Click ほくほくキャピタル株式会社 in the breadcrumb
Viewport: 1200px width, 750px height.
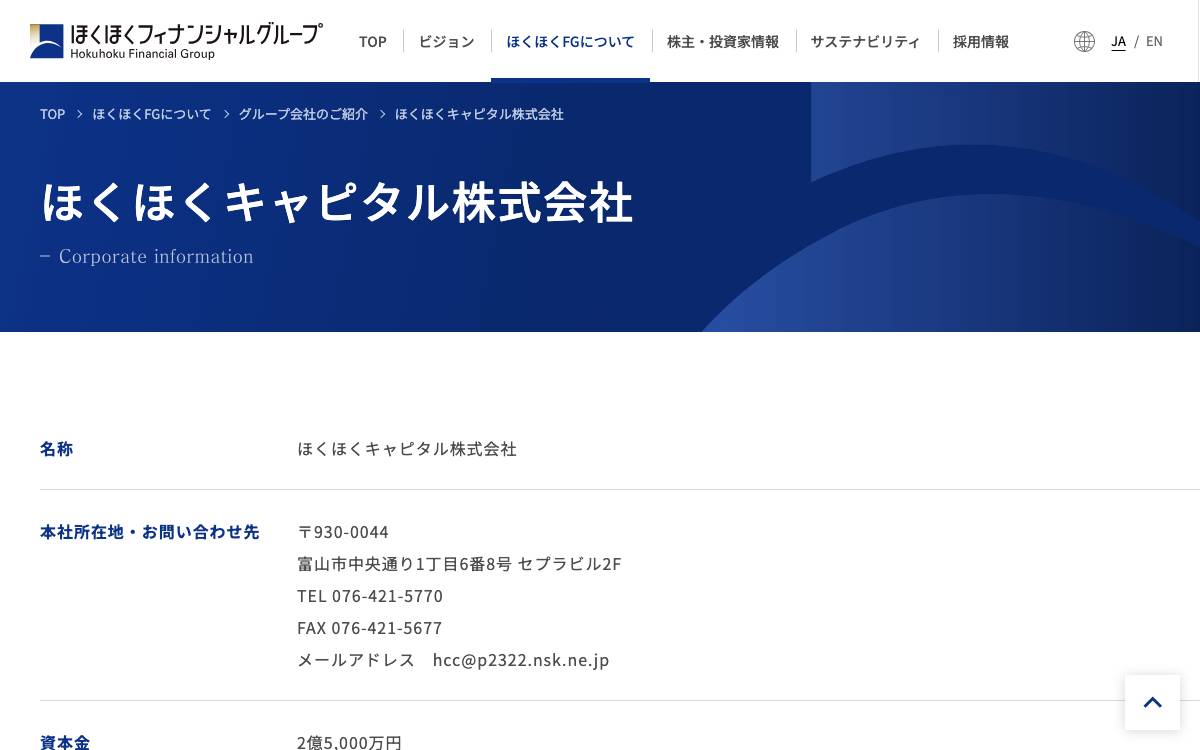coord(479,114)
